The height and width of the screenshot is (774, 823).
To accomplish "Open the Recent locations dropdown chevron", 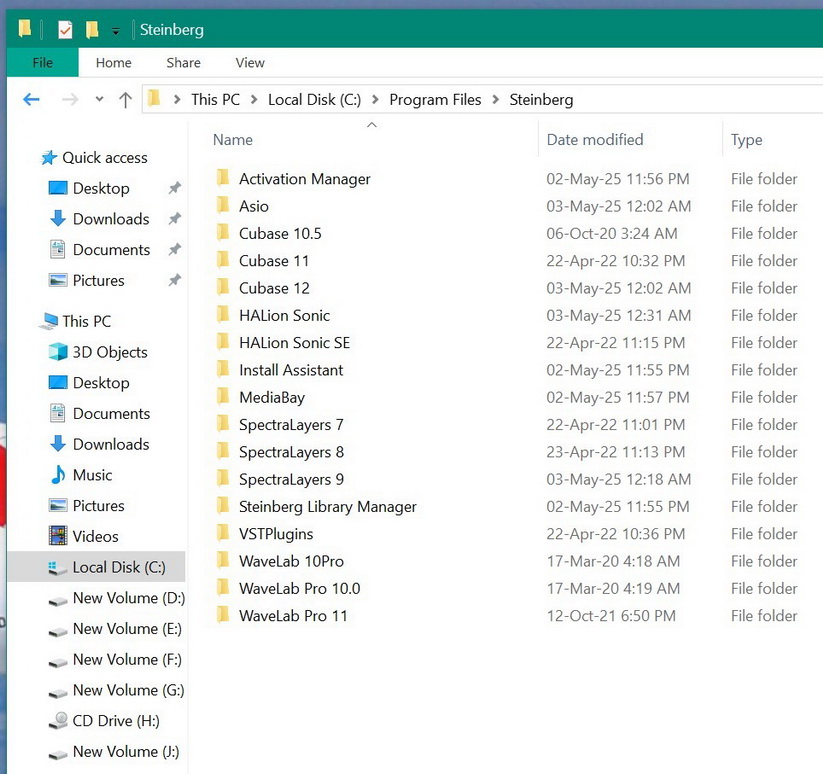I will pyautogui.click(x=99, y=99).
